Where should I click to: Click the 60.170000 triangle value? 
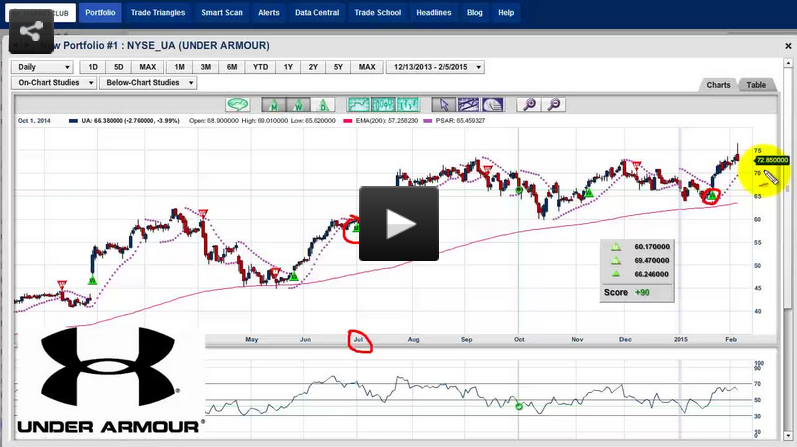[x=652, y=247]
